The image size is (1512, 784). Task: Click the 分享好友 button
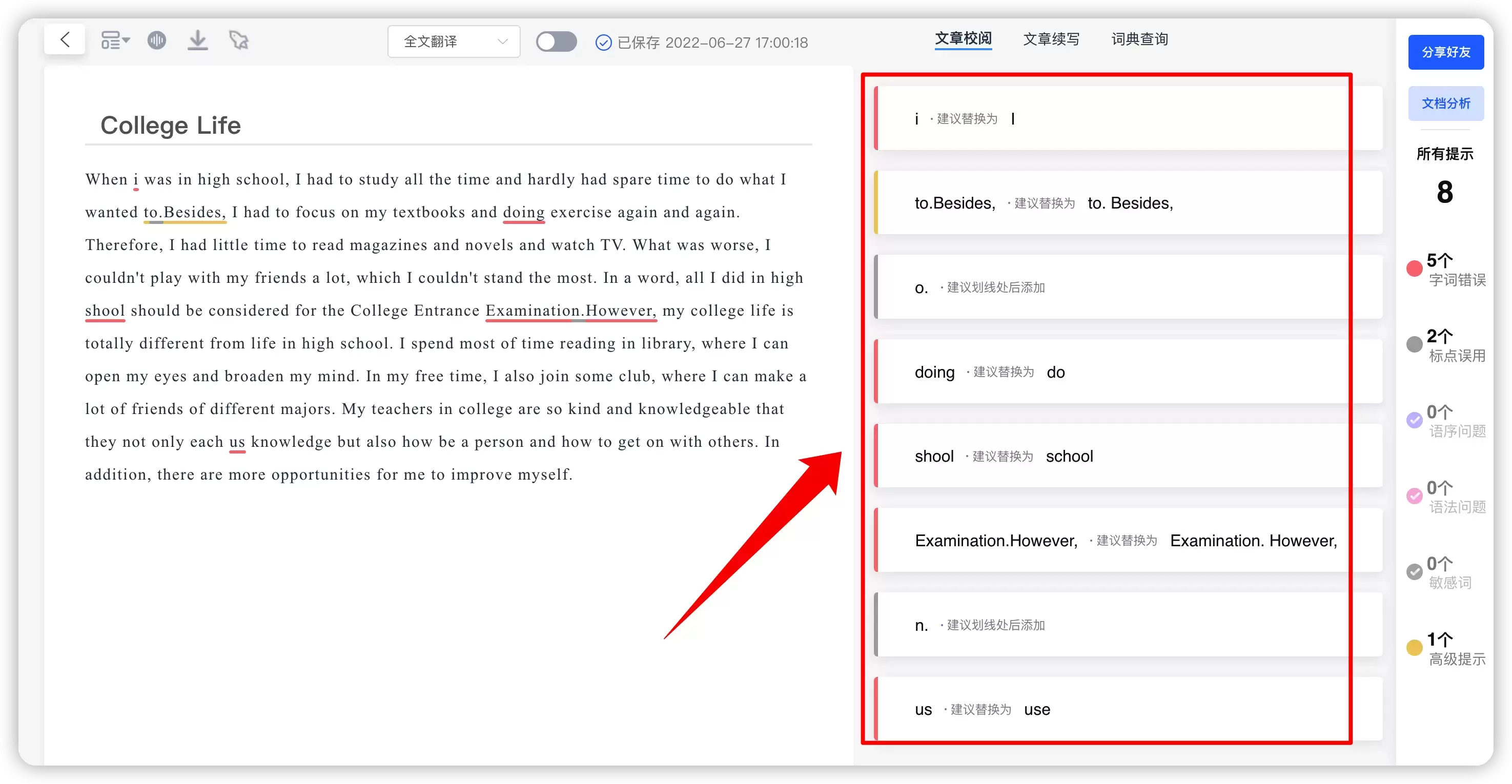(x=1446, y=52)
